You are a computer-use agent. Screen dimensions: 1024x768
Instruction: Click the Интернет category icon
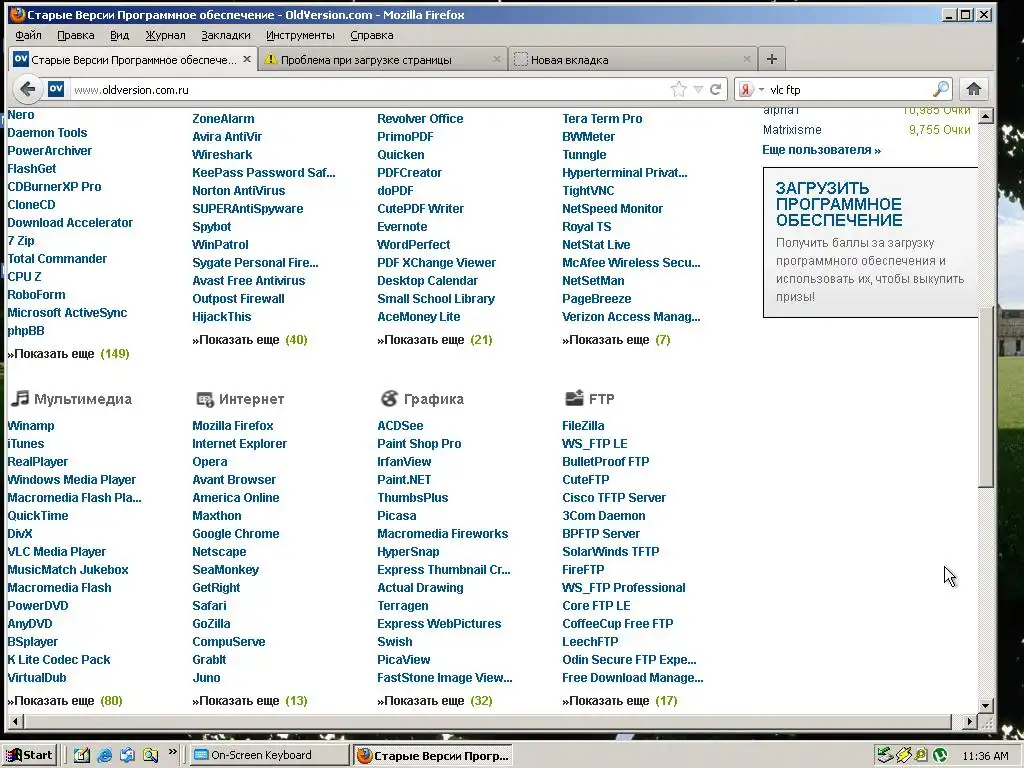(x=205, y=399)
